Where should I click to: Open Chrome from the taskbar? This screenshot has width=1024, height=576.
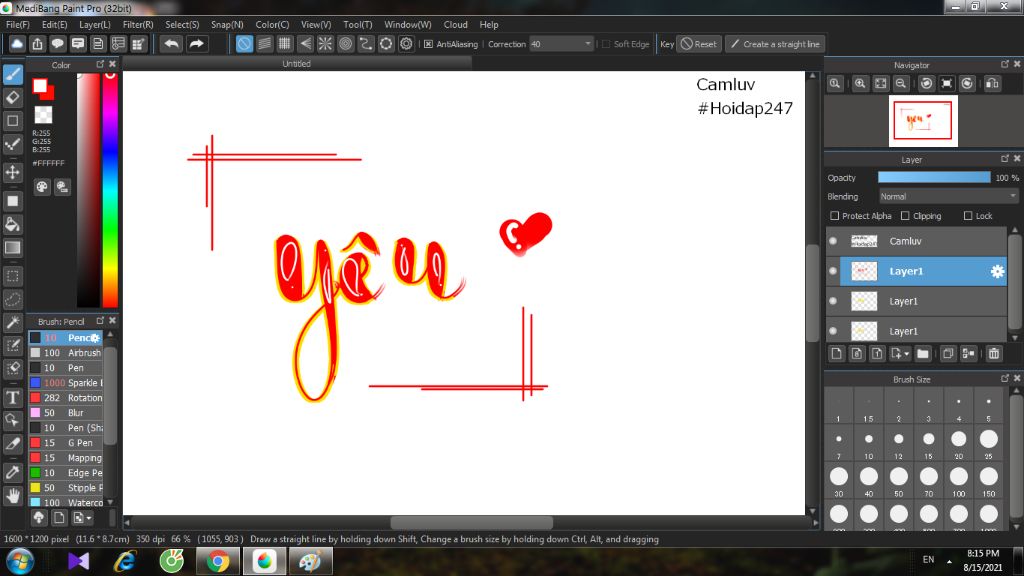[217, 561]
